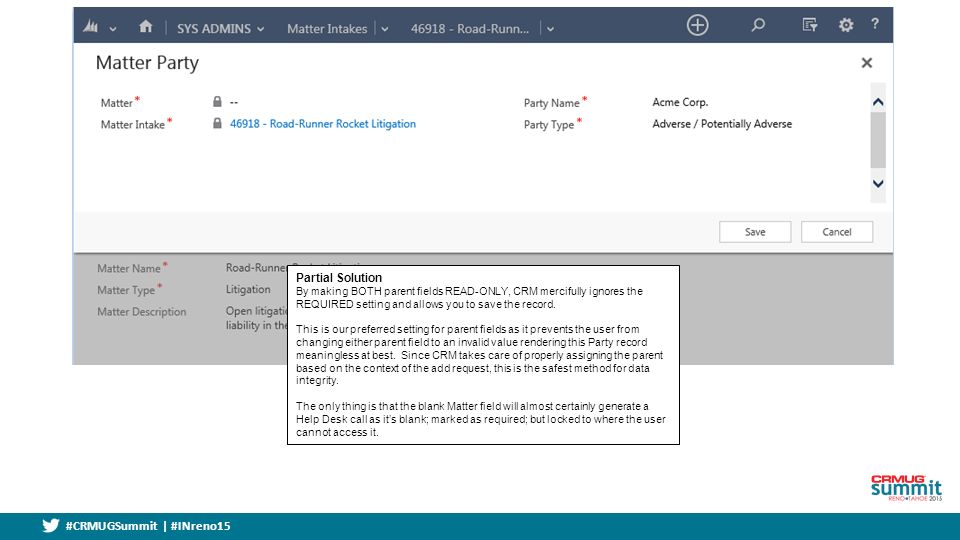Open the 46918 - Road-Runner Rocket Litigation link
960x540 pixels.
point(323,124)
